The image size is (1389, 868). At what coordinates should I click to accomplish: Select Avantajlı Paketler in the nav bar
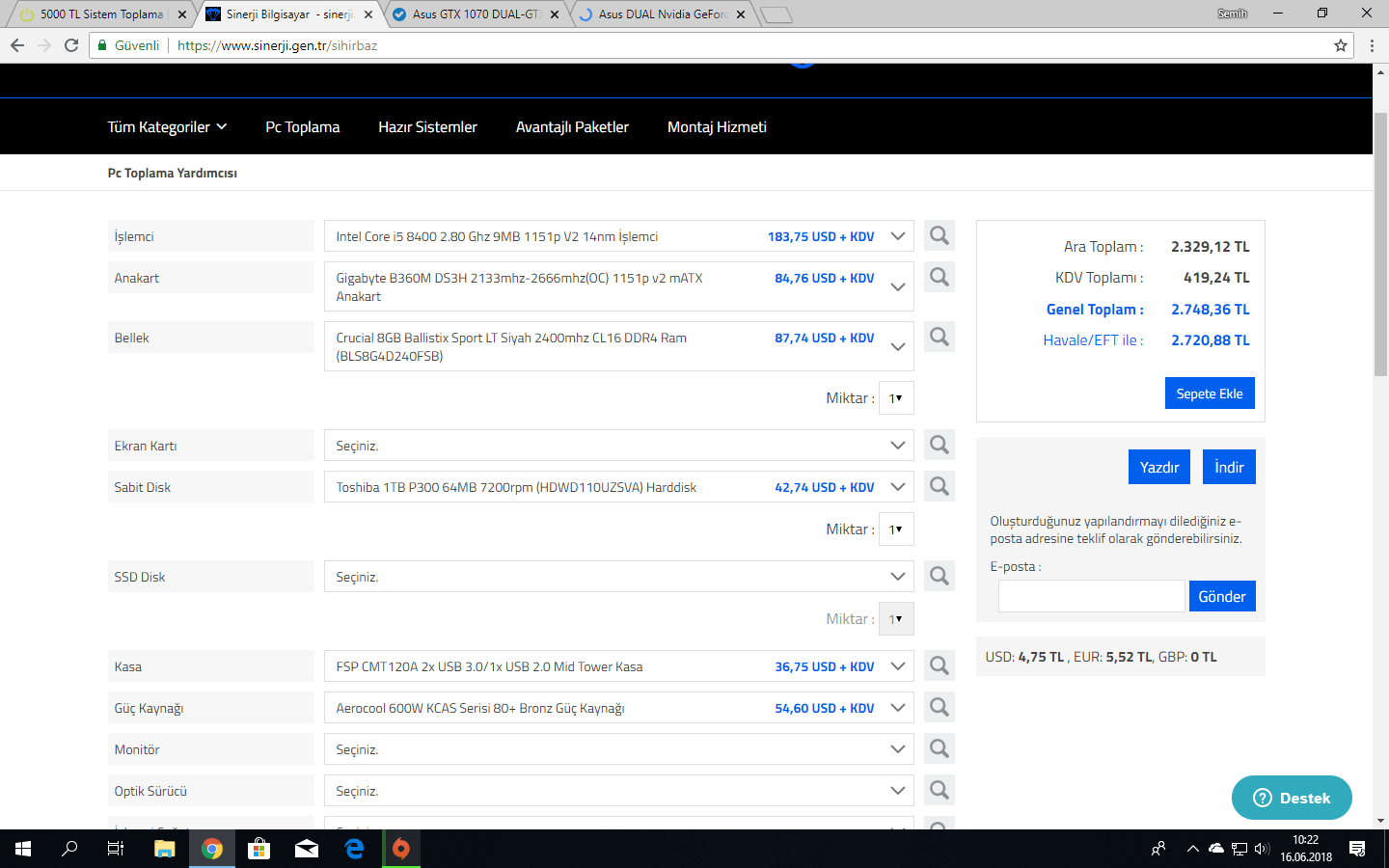pos(572,127)
